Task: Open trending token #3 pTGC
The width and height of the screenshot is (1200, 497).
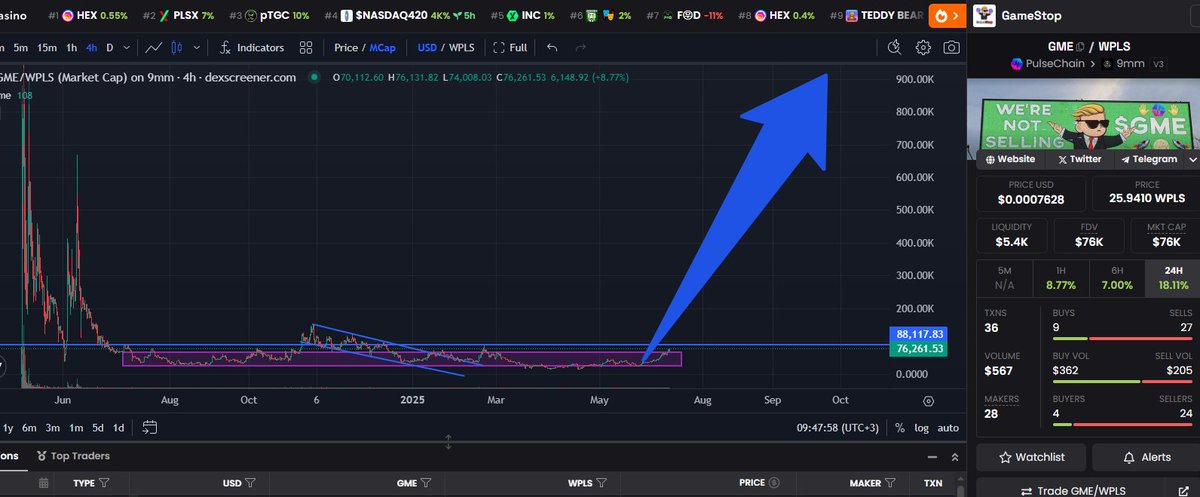Action: [x=269, y=16]
